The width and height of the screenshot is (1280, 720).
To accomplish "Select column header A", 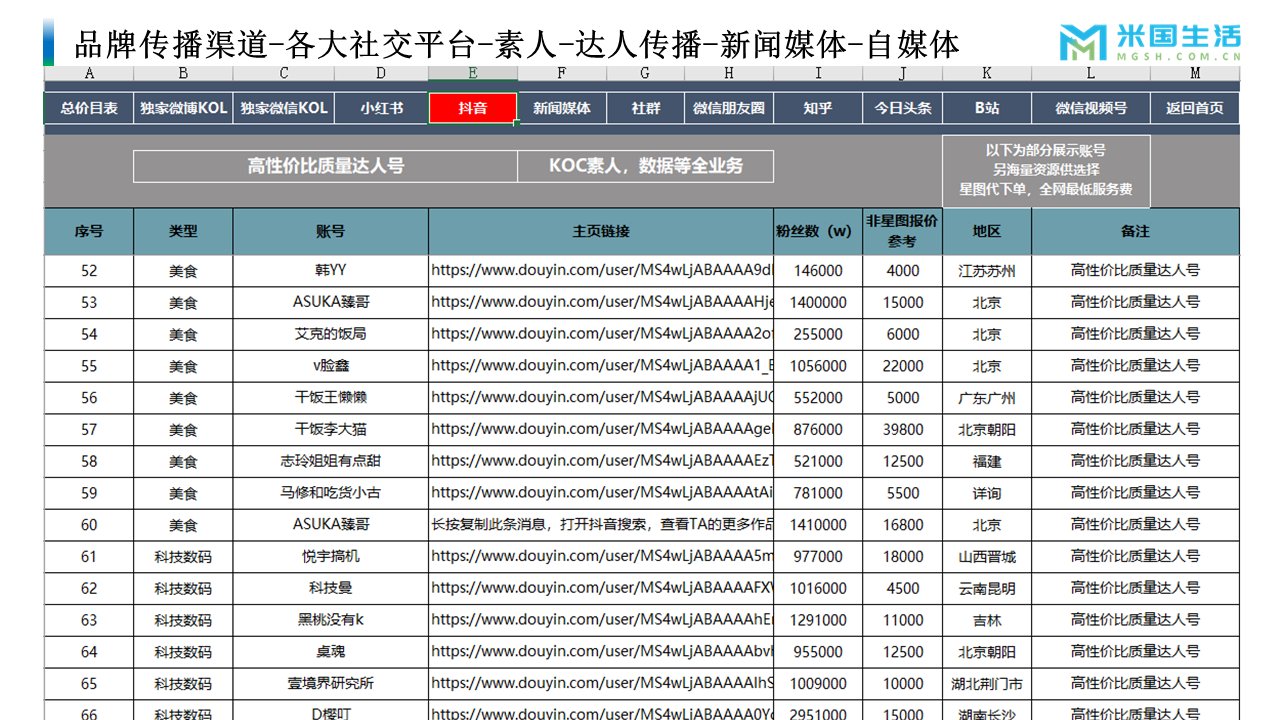I will click(89, 73).
